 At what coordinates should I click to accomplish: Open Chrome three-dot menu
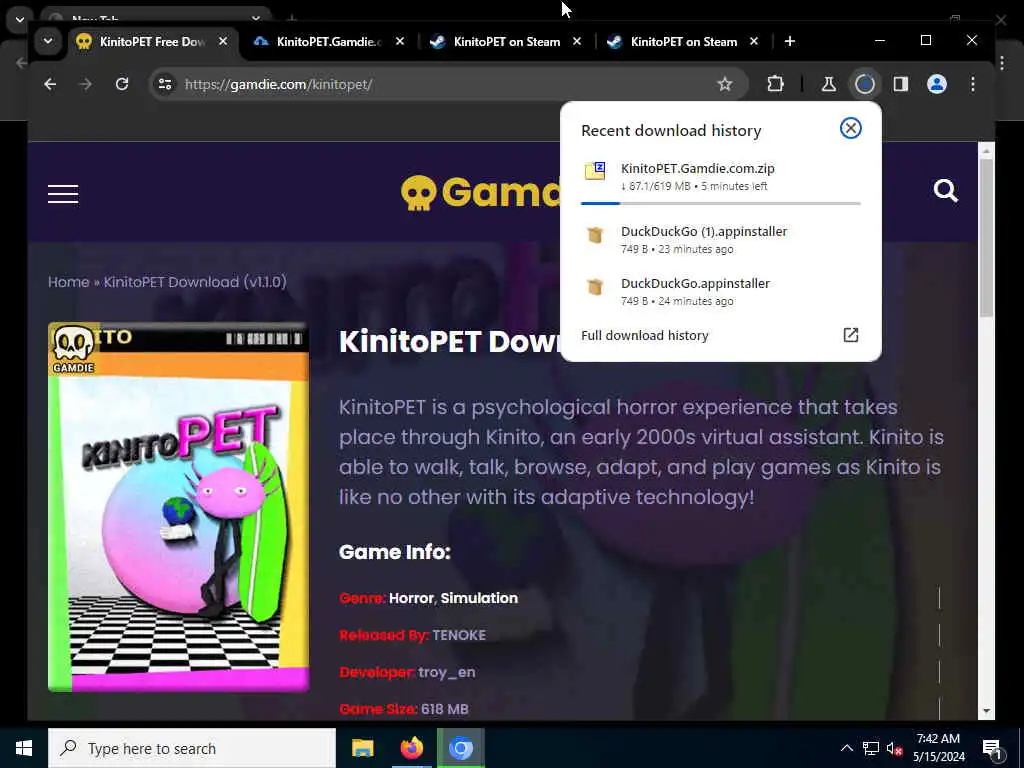tap(973, 84)
